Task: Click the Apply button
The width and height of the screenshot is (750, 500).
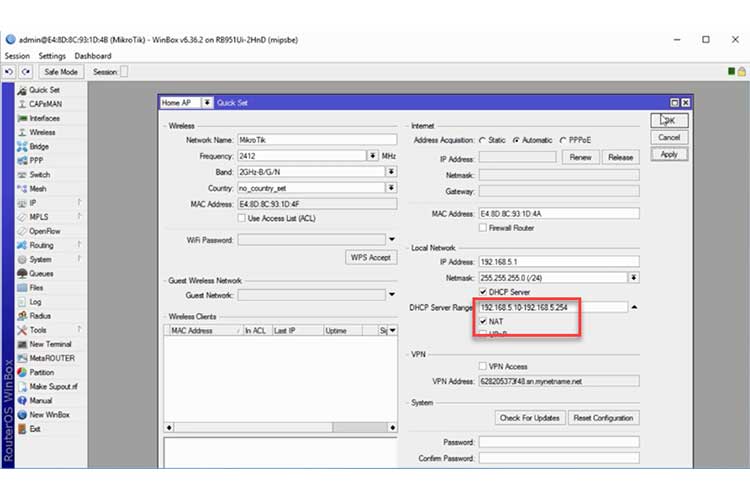Action: [669, 154]
